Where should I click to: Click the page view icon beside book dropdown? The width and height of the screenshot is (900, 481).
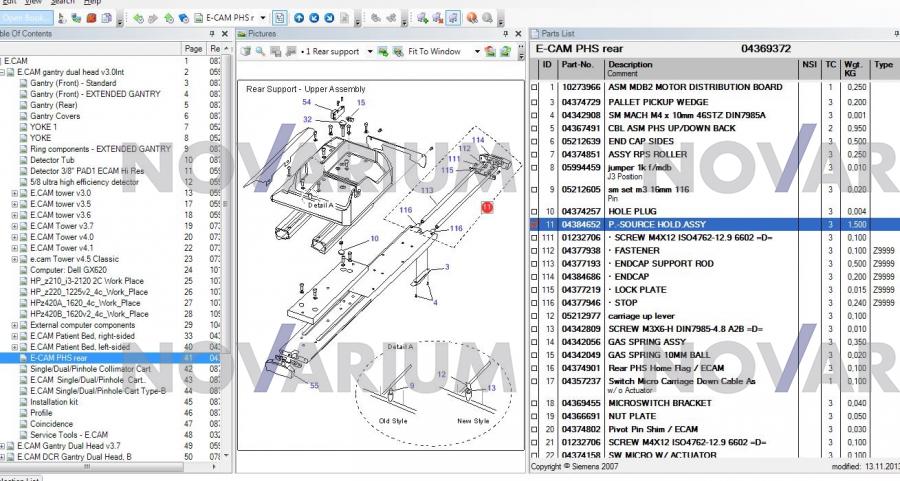[x=279, y=18]
